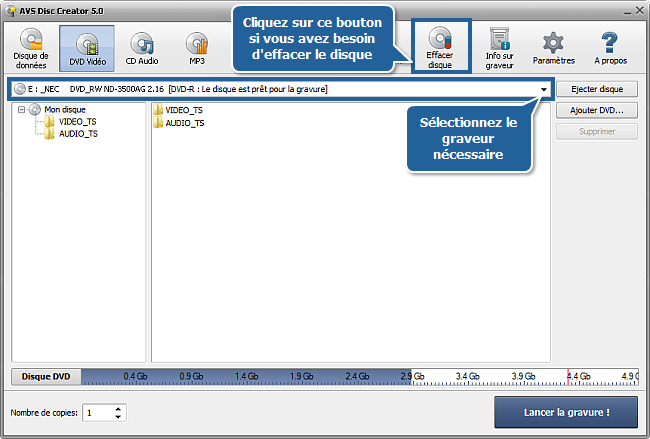Viewport: 650px width, 439px height.
Task: Click the disc capacity usage bar
Action: click(x=360, y=376)
